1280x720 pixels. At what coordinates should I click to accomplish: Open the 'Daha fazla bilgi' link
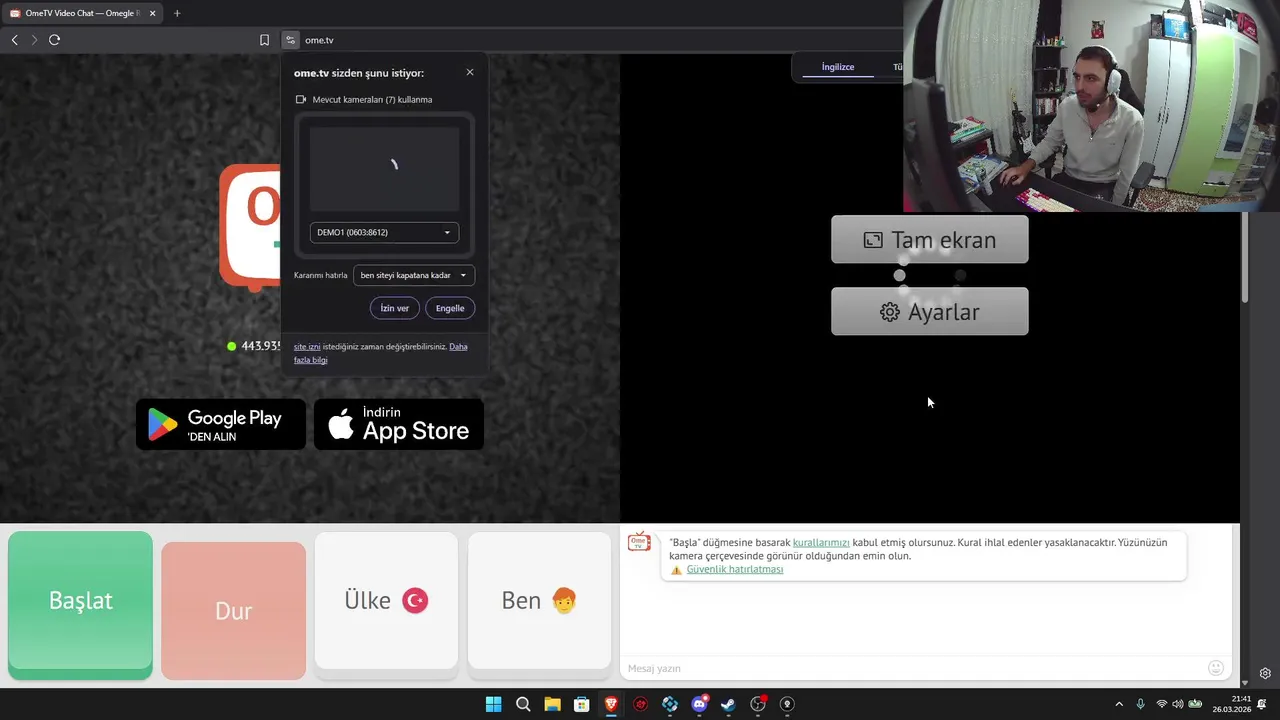pyautogui.click(x=380, y=353)
